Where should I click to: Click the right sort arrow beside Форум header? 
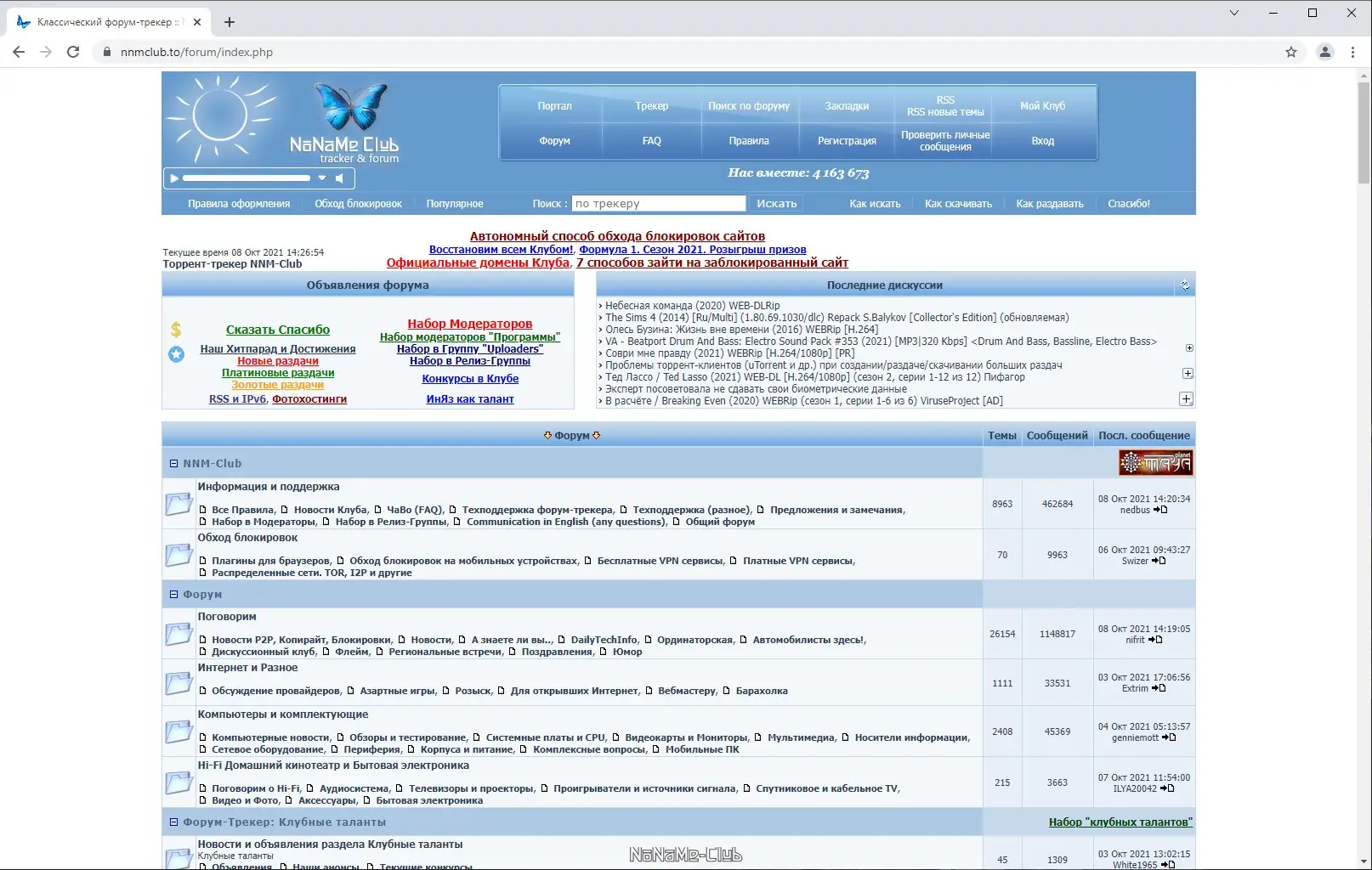coord(597,436)
